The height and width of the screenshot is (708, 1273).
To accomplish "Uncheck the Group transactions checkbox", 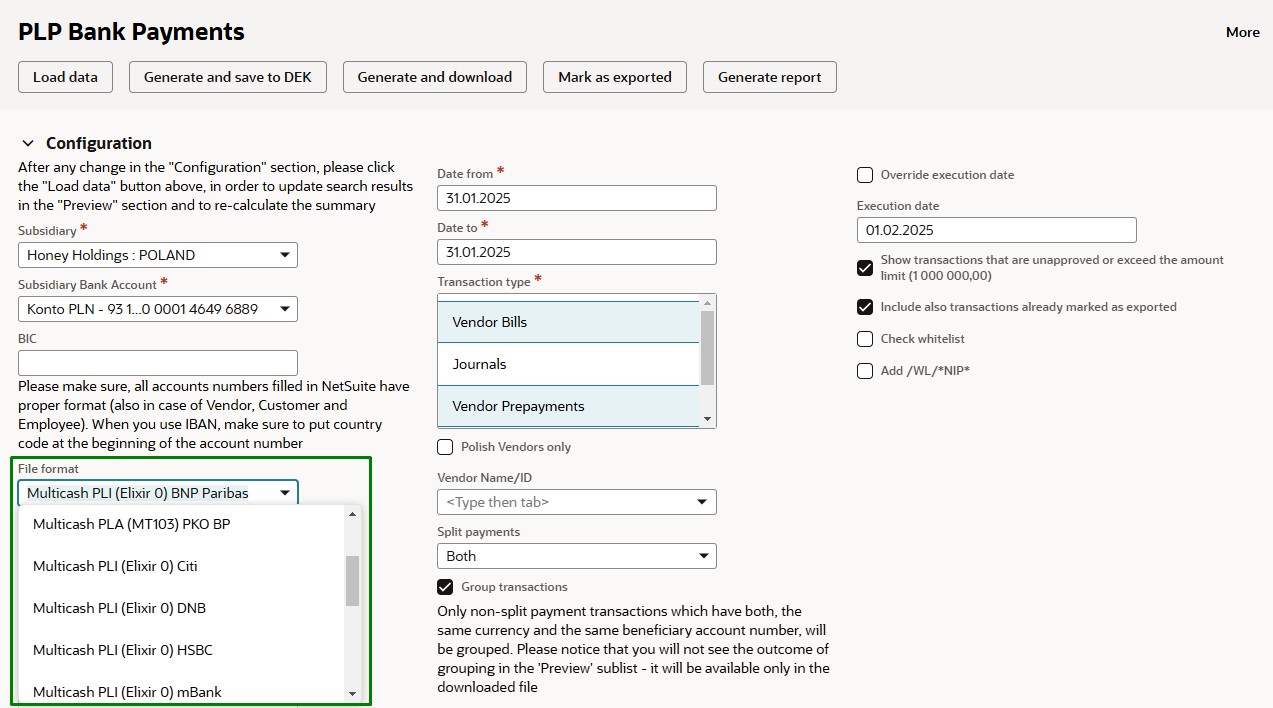I will point(445,587).
